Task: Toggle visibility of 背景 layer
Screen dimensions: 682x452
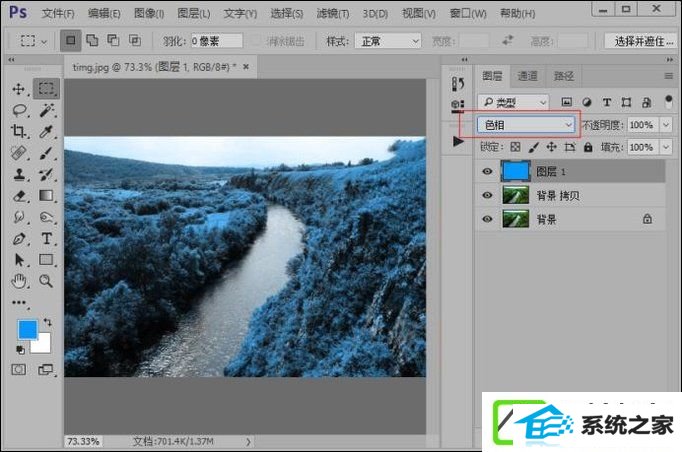Action: click(487, 219)
